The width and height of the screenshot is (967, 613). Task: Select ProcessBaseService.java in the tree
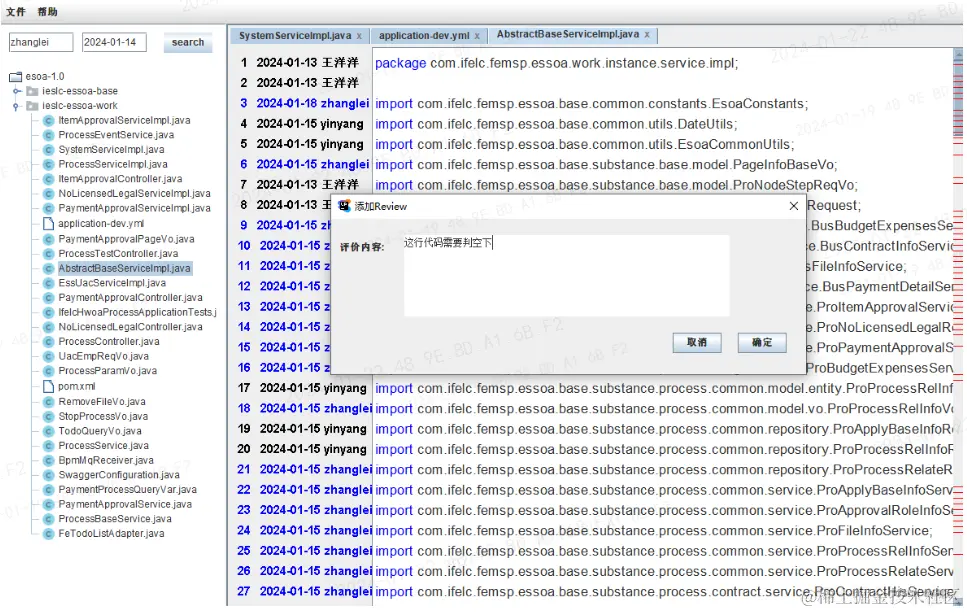[115, 519]
